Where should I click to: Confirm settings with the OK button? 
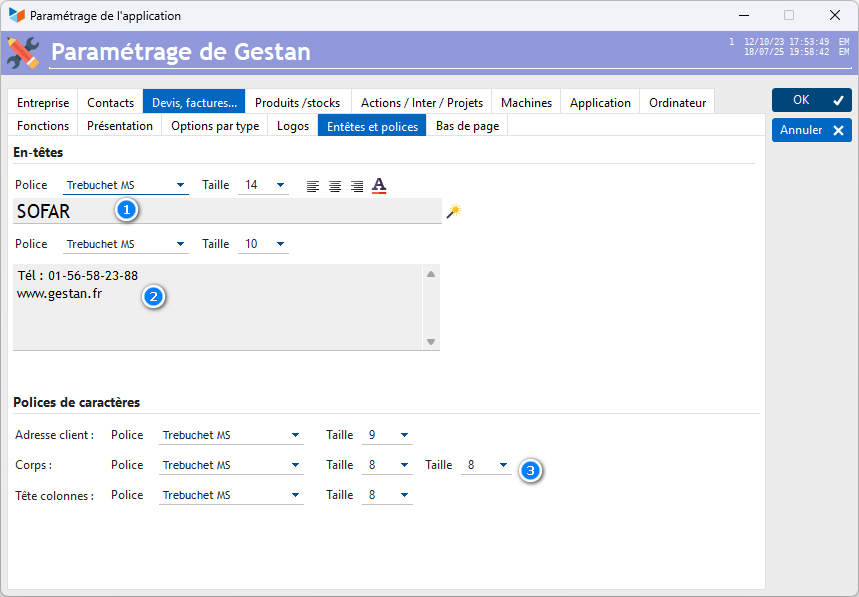[x=811, y=100]
